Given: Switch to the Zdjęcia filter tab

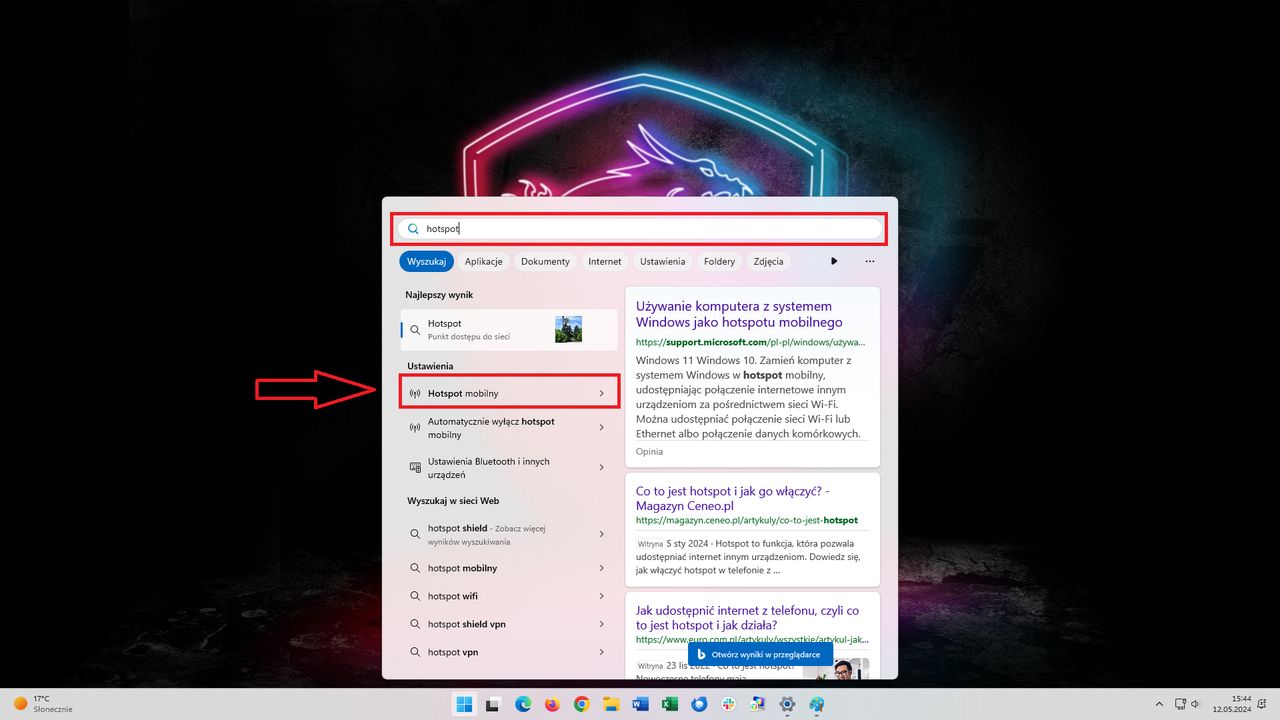Looking at the screenshot, I should [x=768, y=261].
